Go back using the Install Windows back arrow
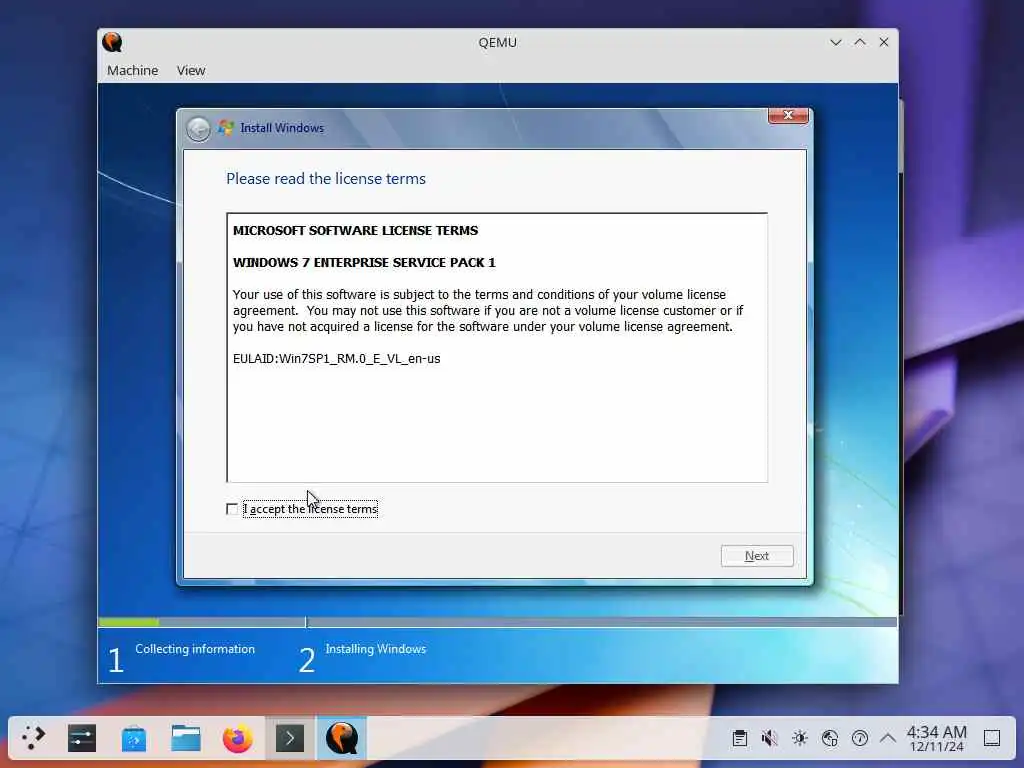This screenshot has width=1024, height=768. [198, 129]
